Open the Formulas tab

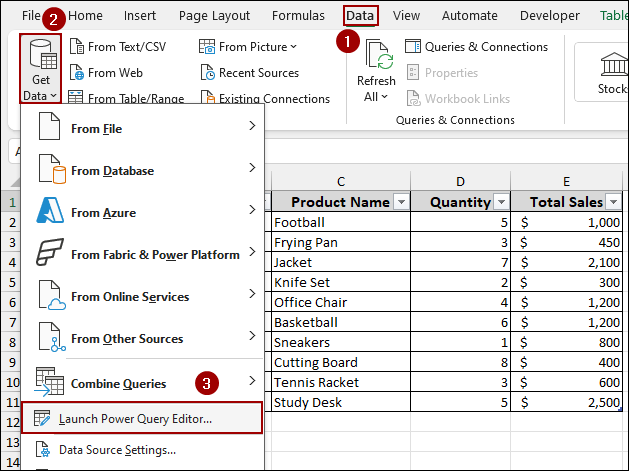(298, 16)
